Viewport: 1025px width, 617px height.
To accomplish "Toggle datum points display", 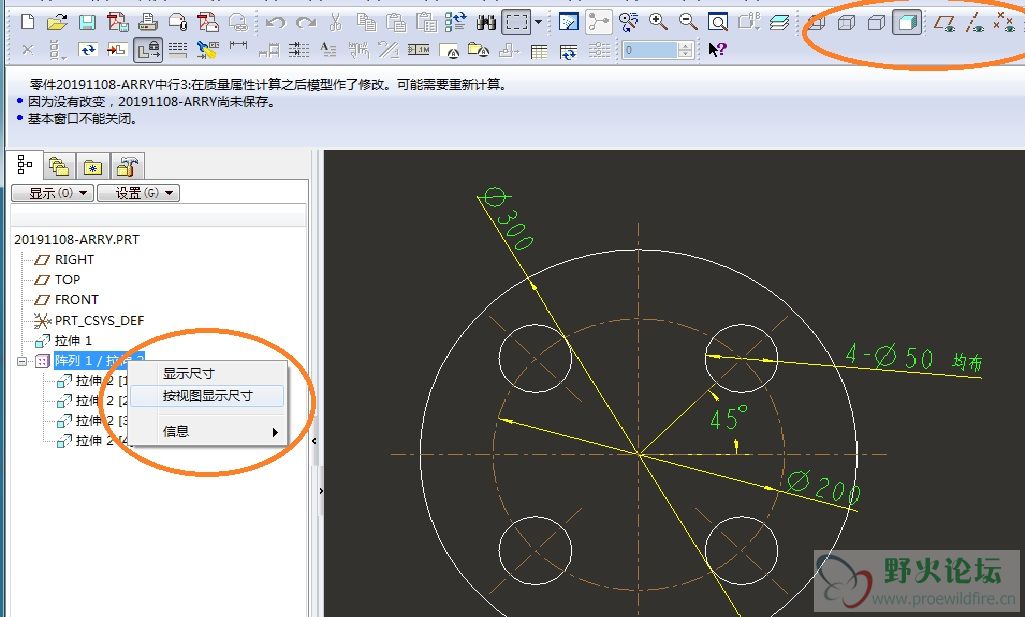I will (1004, 22).
